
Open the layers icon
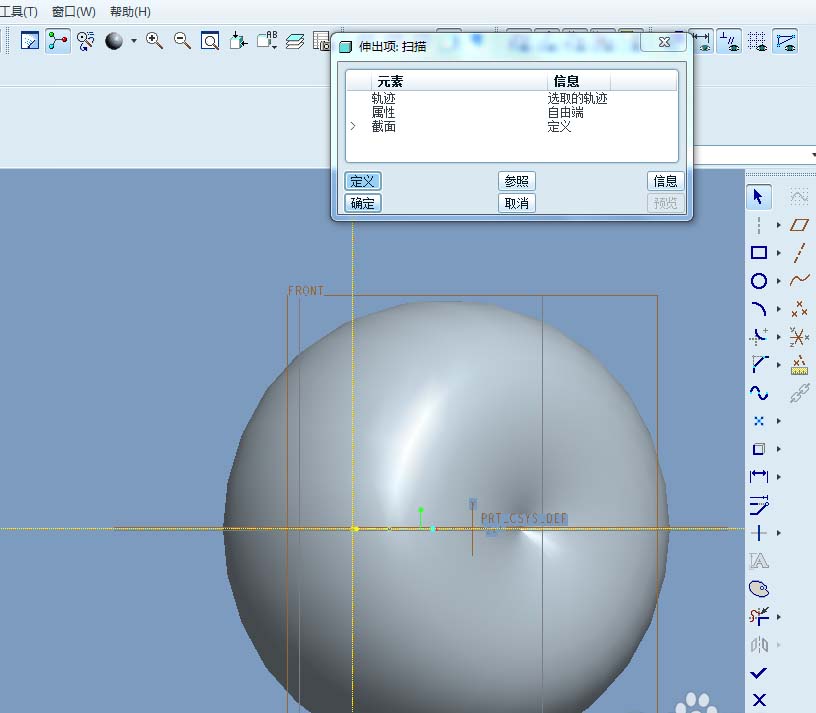tap(295, 41)
